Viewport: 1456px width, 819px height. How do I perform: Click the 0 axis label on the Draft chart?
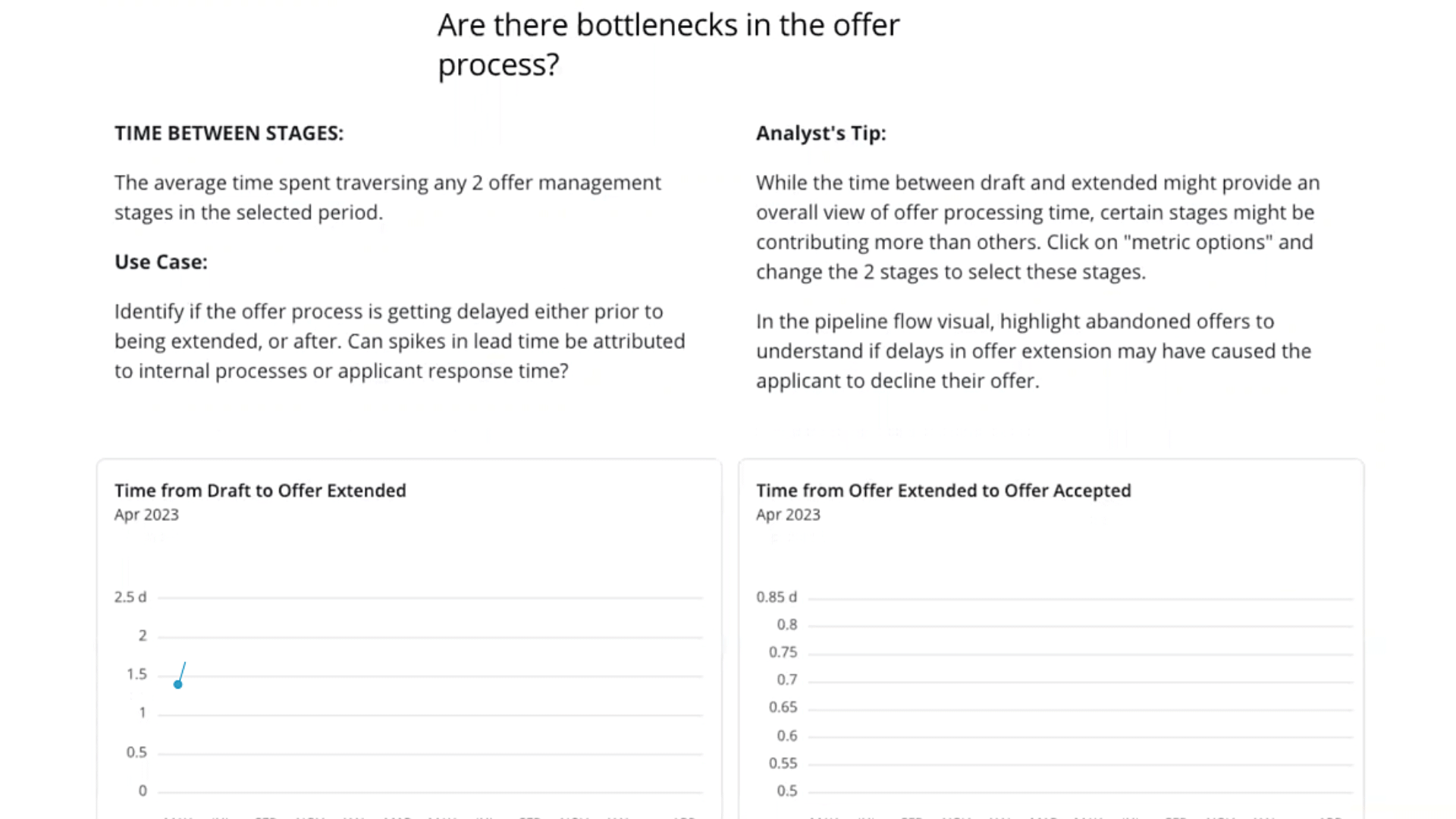[x=143, y=791]
